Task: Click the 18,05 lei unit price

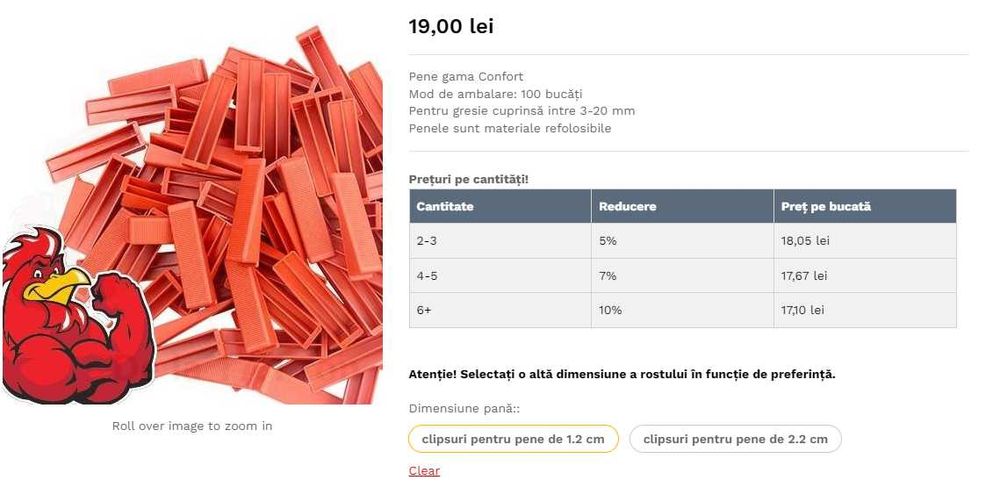Action: pyautogui.click(x=805, y=241)
